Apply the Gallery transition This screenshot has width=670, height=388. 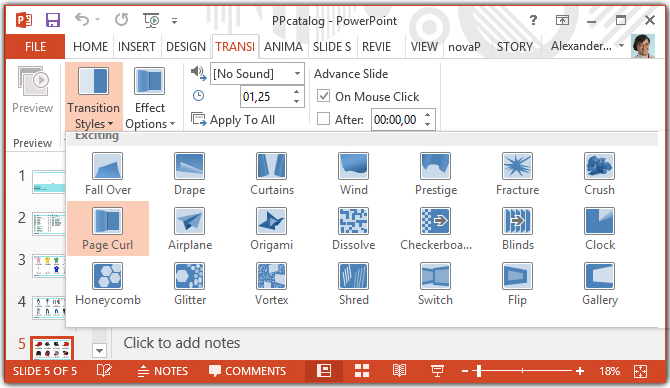click(x=599, y=284)
